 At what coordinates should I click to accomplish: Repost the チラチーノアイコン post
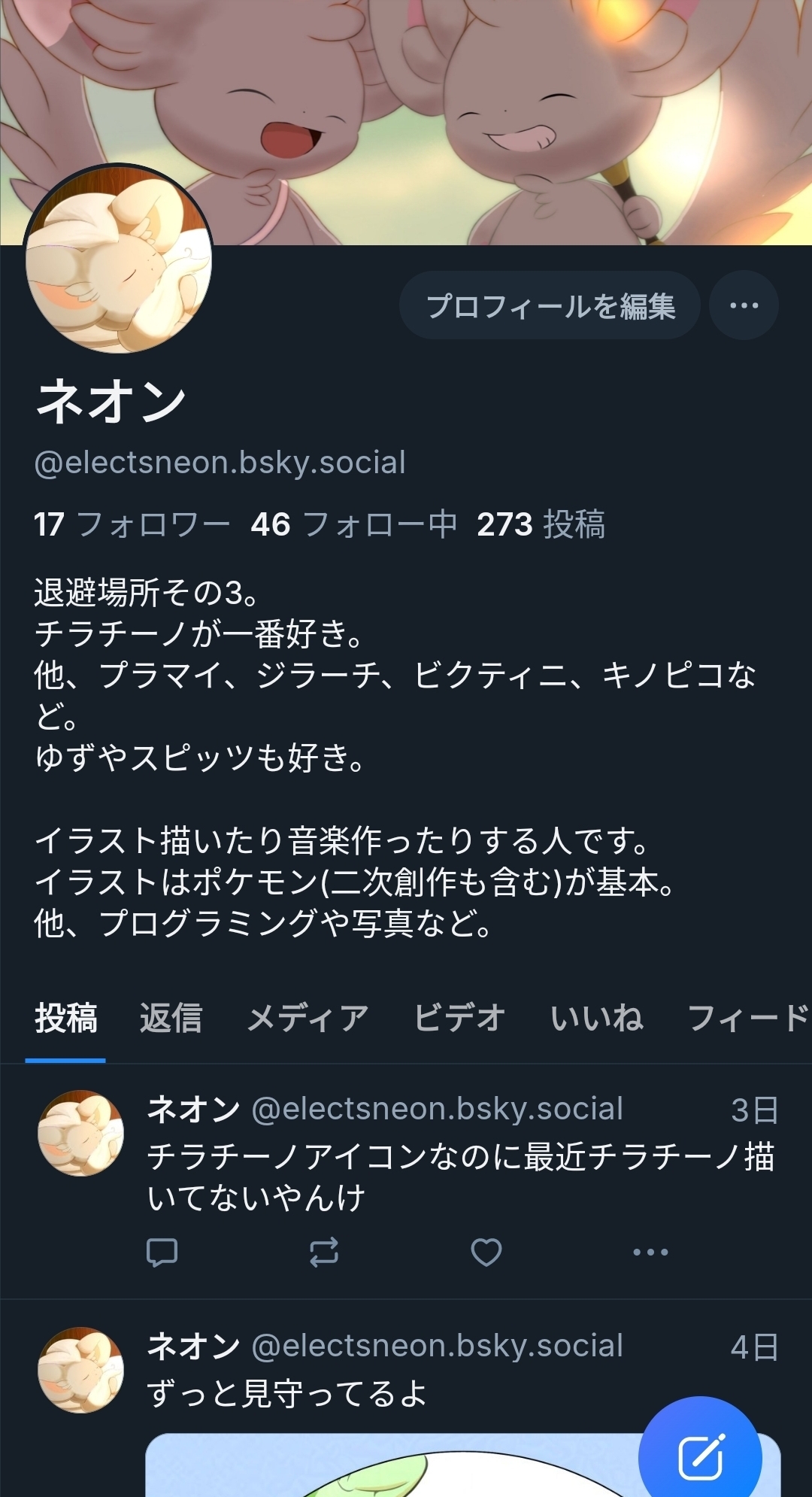click(324, 1253)
